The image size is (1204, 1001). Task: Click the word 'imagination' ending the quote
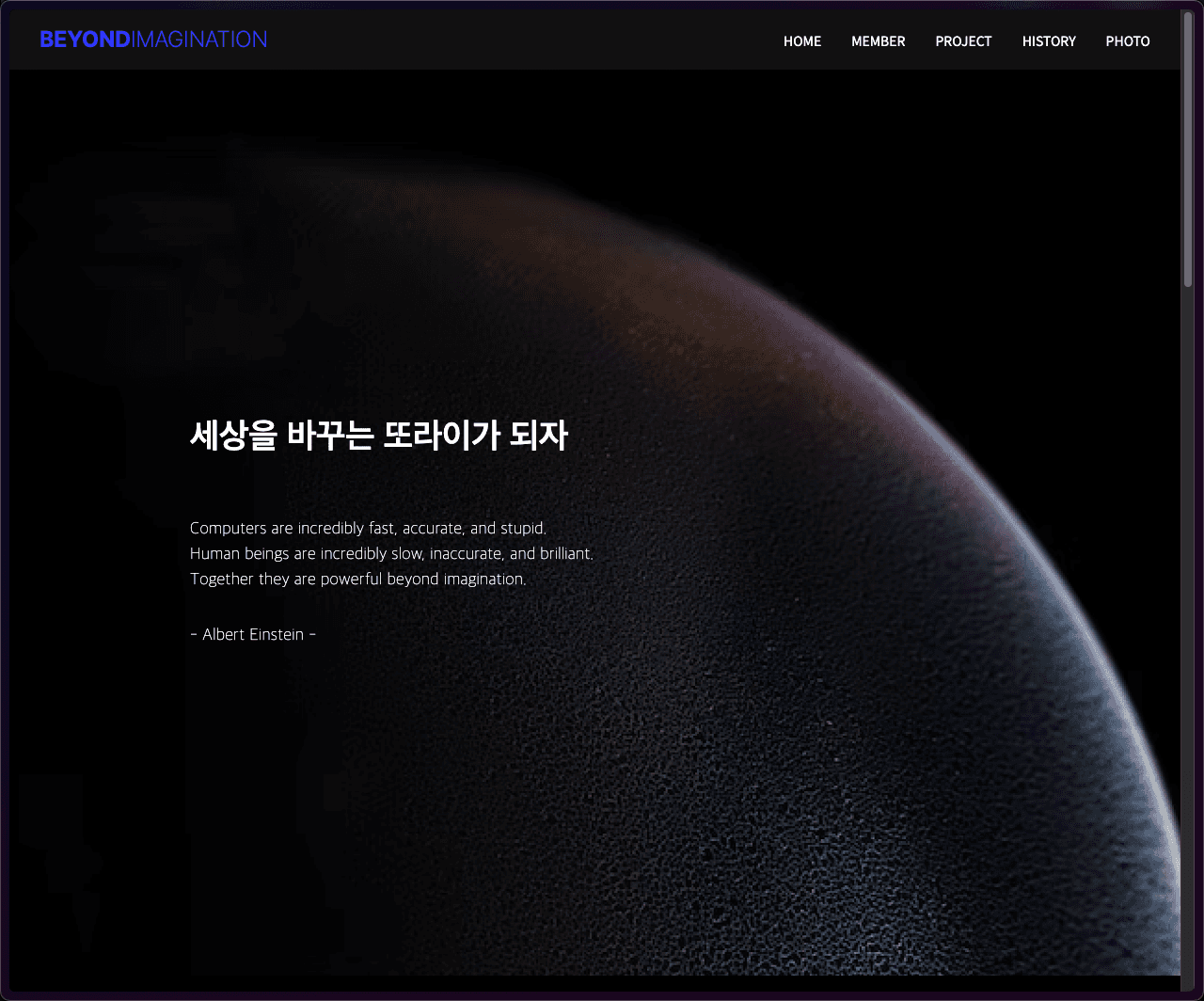[483, 580]
